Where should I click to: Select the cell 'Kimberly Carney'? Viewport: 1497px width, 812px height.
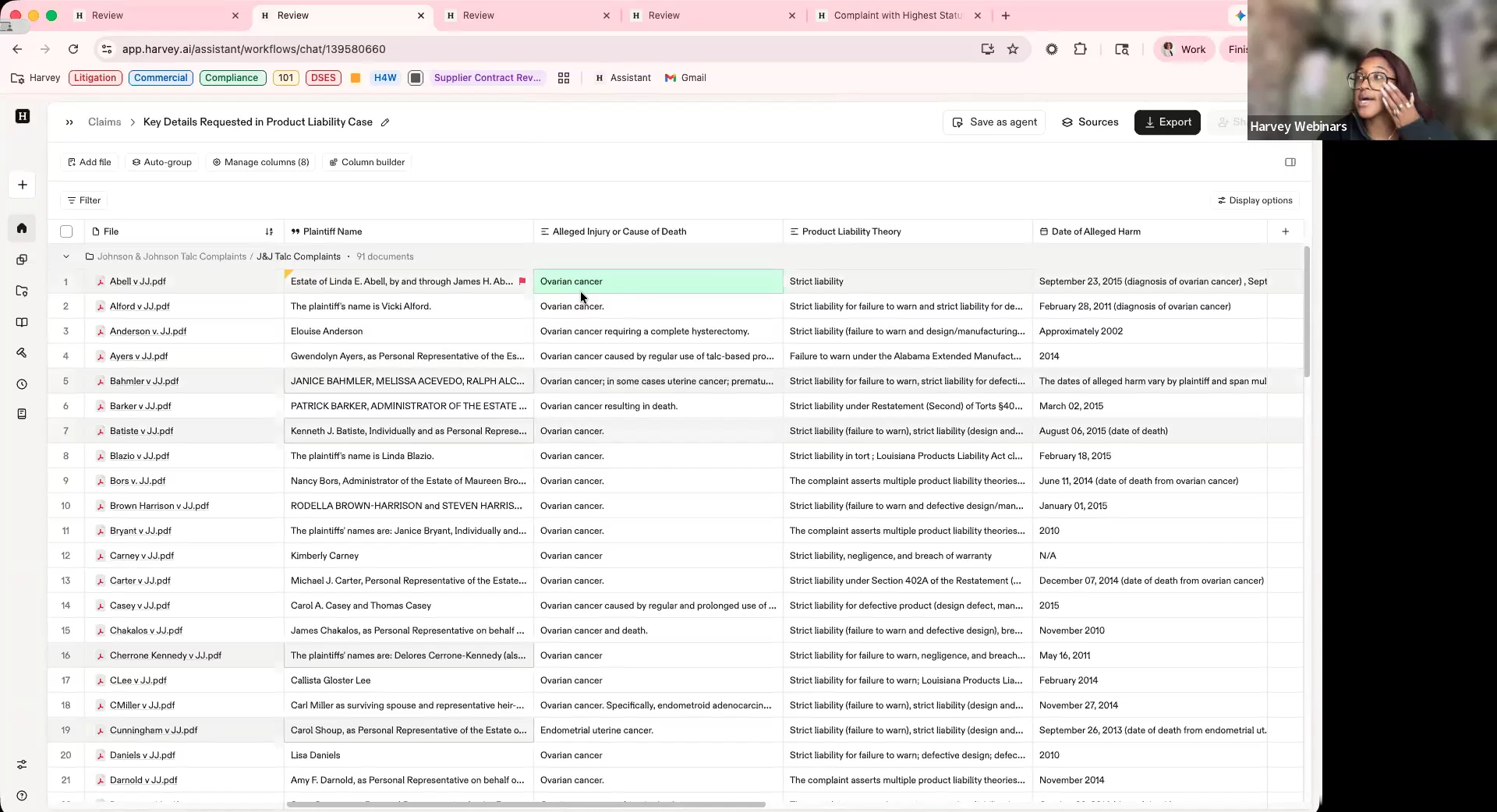409,556
